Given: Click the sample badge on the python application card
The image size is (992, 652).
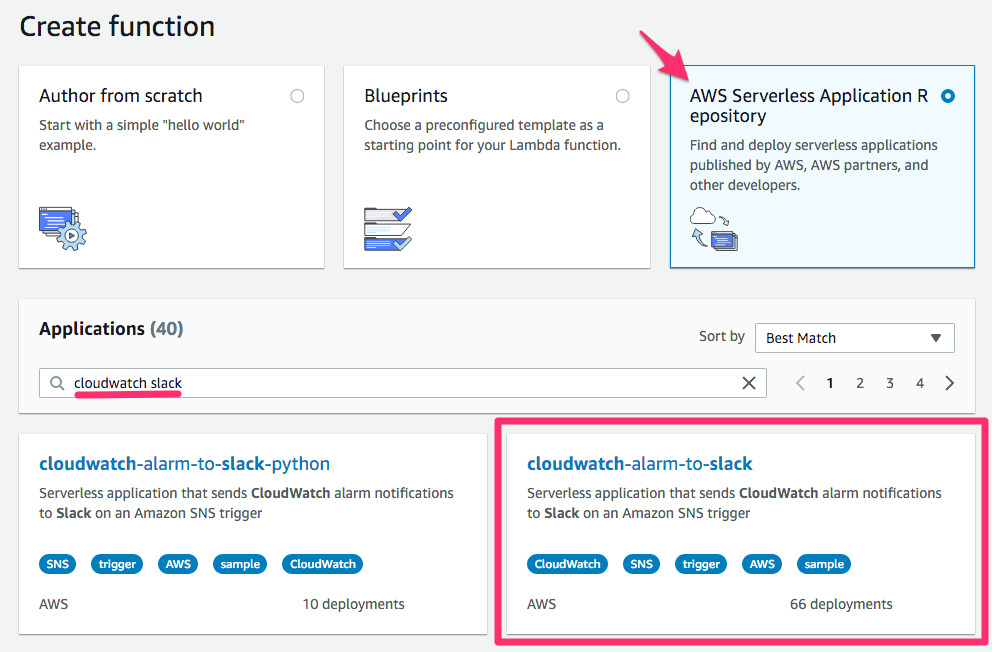Looking at the screenshot, I should 240,563.
